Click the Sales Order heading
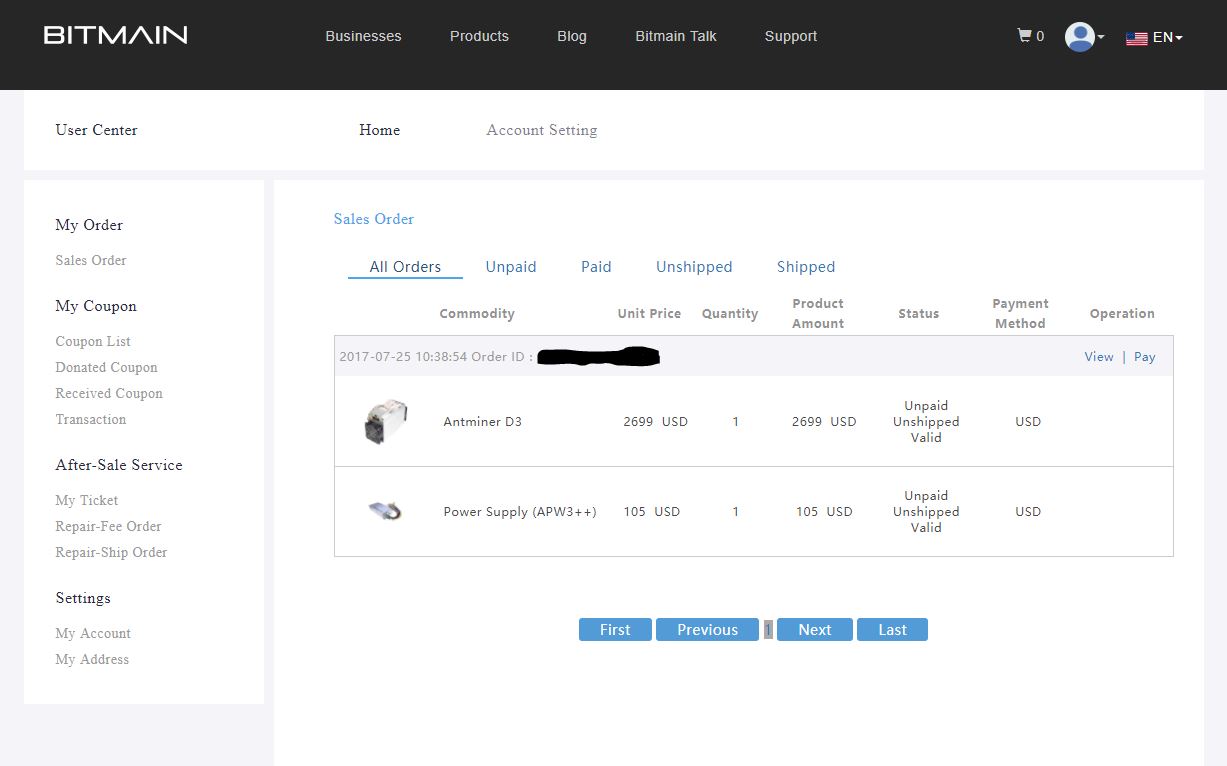 (374, 219)
